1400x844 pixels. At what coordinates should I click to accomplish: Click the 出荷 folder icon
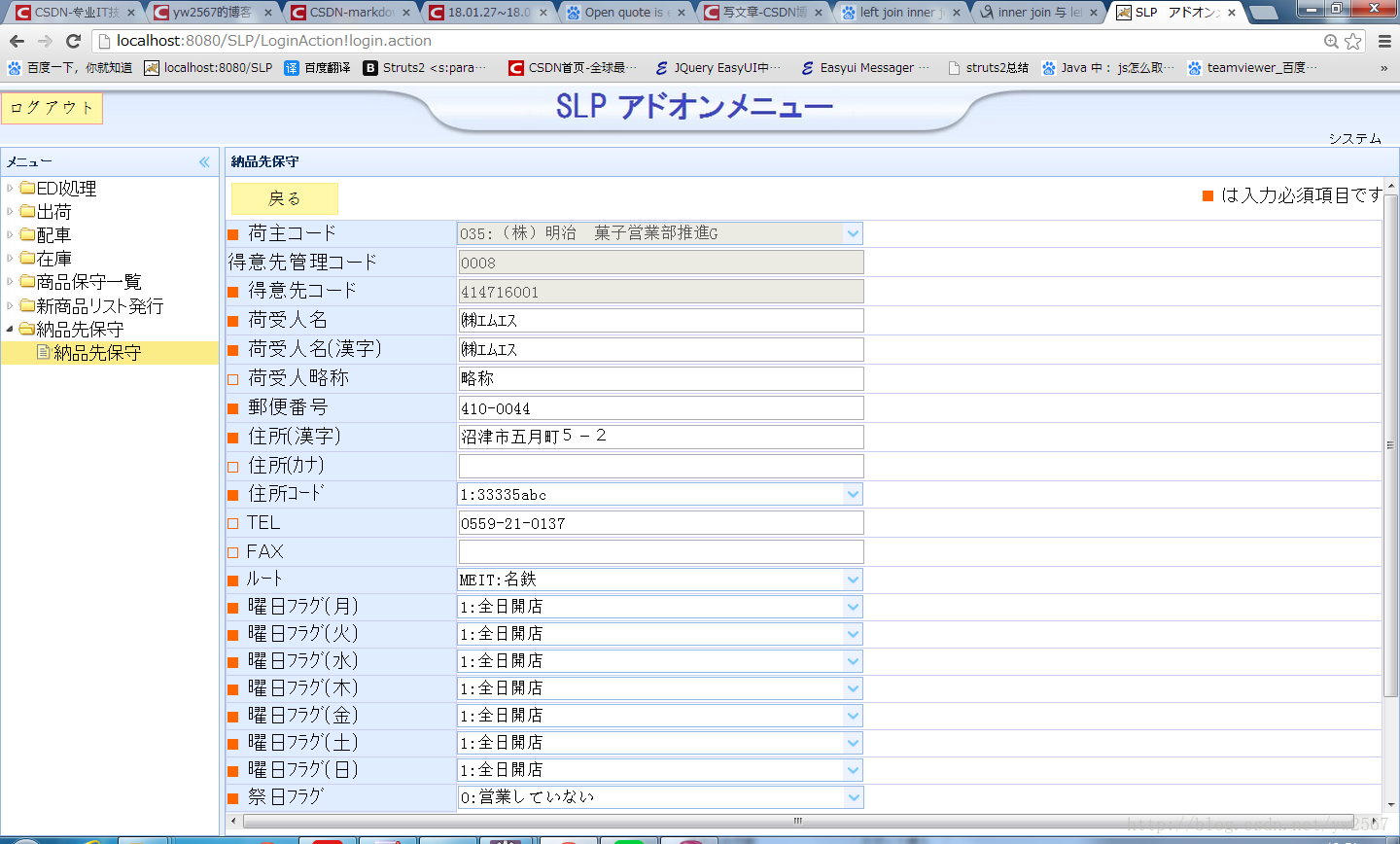pyautogui.click(x=27, y=211)
